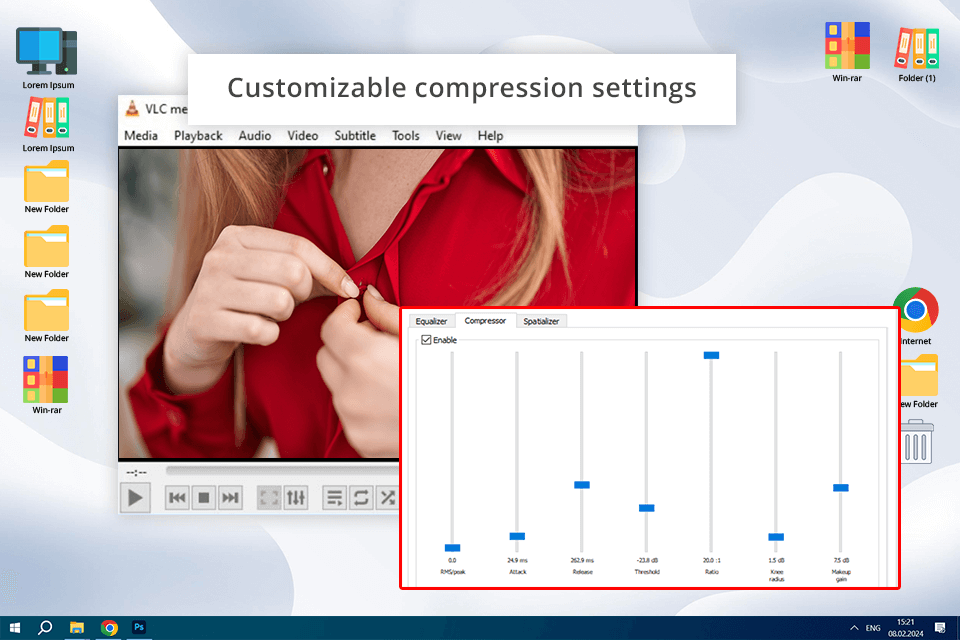The width and height of the screenshot is (960, 640).
Task: Stop playback in VLC
Action: coord(204,498)
